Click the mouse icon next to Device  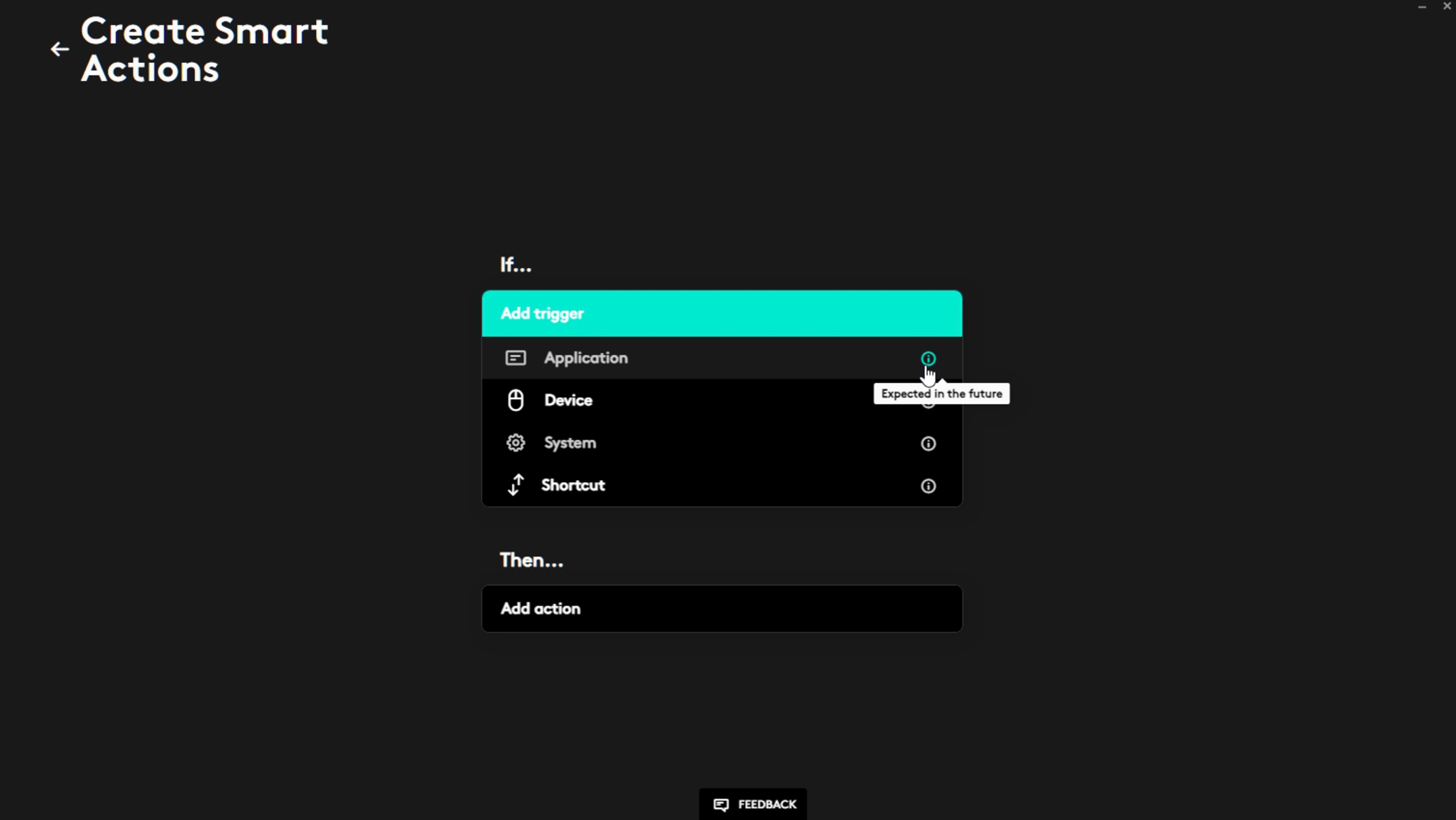[x=515, y=401]
